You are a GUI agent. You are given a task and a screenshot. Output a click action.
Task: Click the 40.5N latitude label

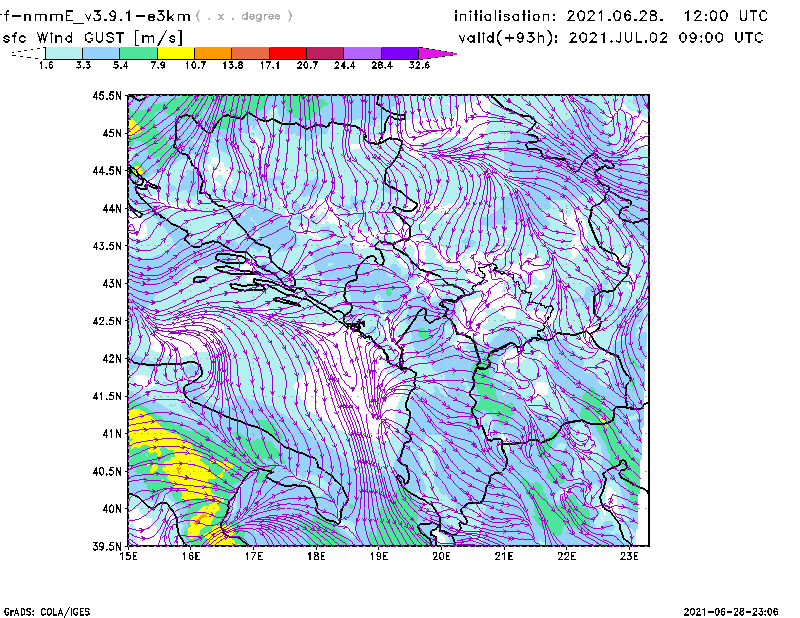[107, 471]
